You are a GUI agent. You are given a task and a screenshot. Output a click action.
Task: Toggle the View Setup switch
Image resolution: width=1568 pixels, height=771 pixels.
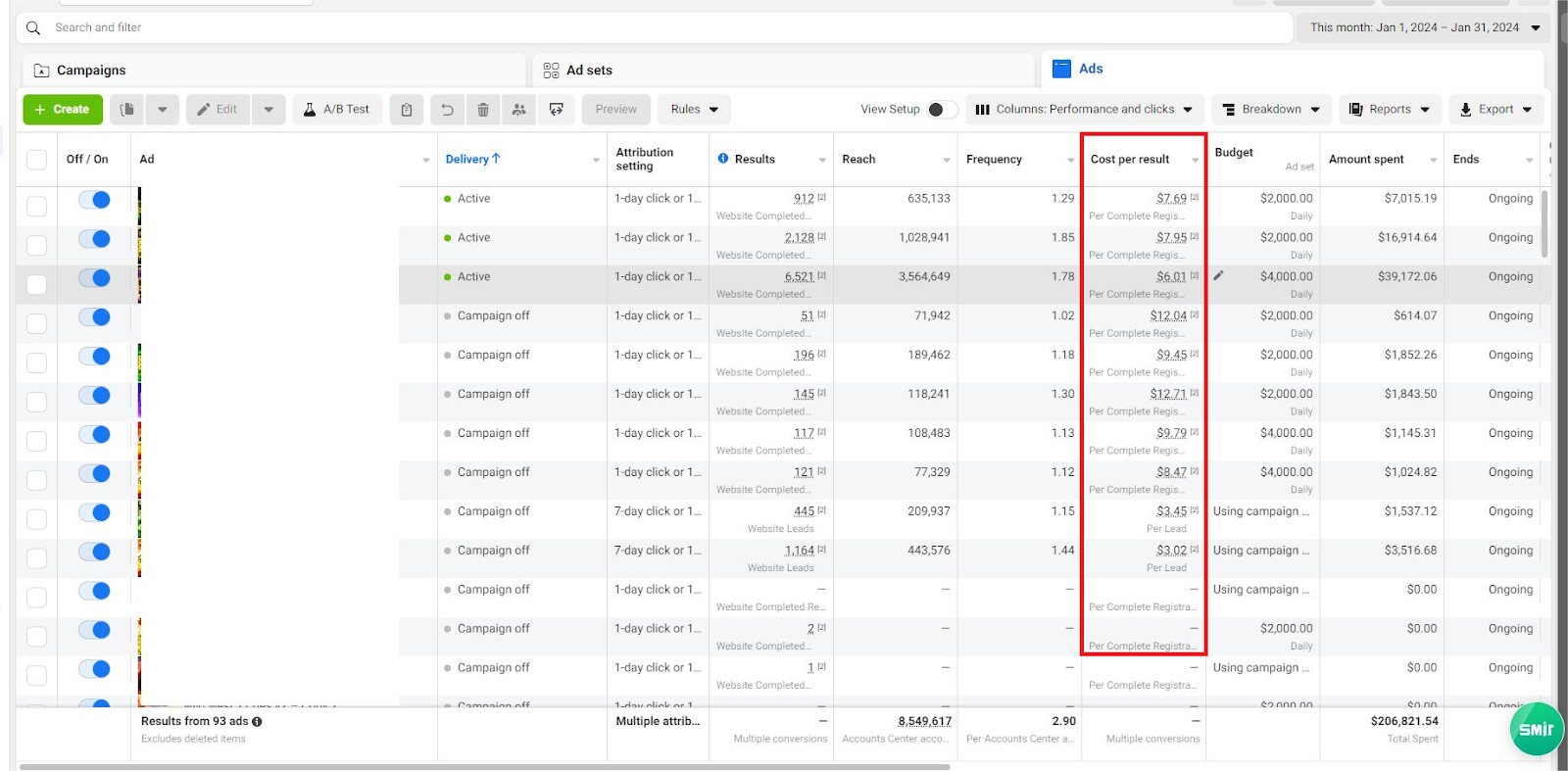point(942,110)
